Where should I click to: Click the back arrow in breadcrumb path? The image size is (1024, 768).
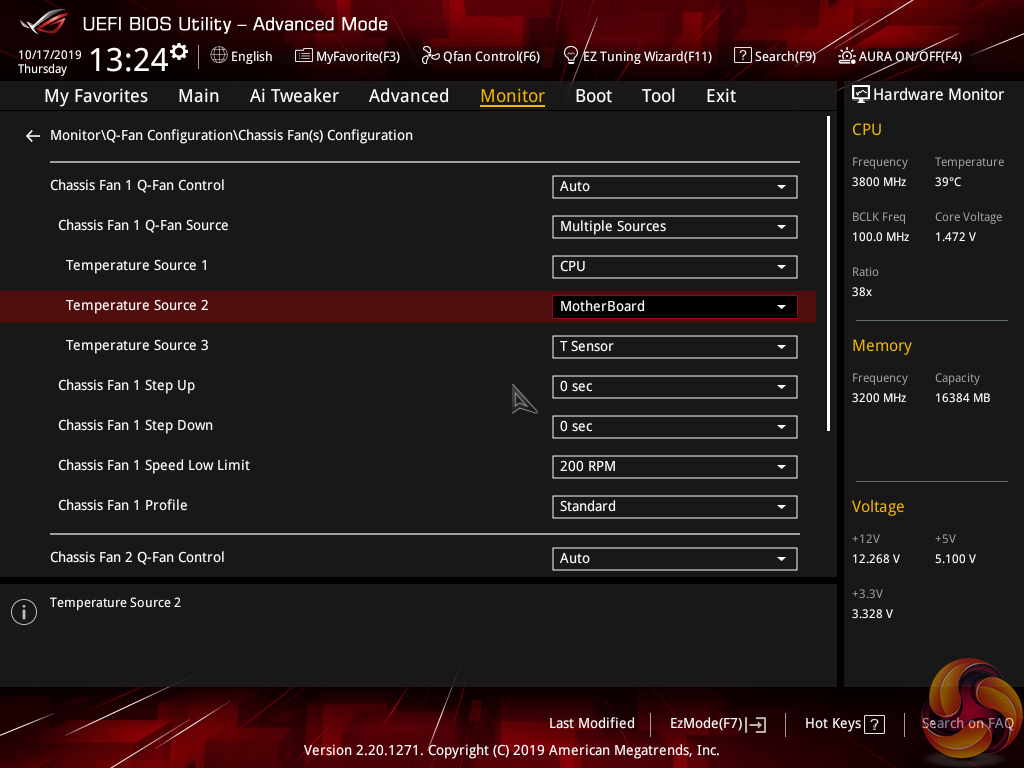pos(33,136)
